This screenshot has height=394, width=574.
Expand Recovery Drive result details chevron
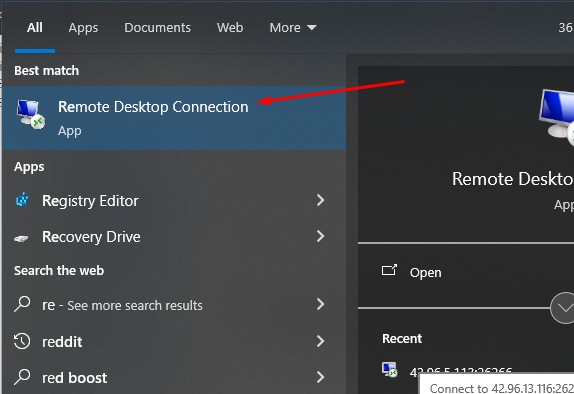click(x=320, y=236)
